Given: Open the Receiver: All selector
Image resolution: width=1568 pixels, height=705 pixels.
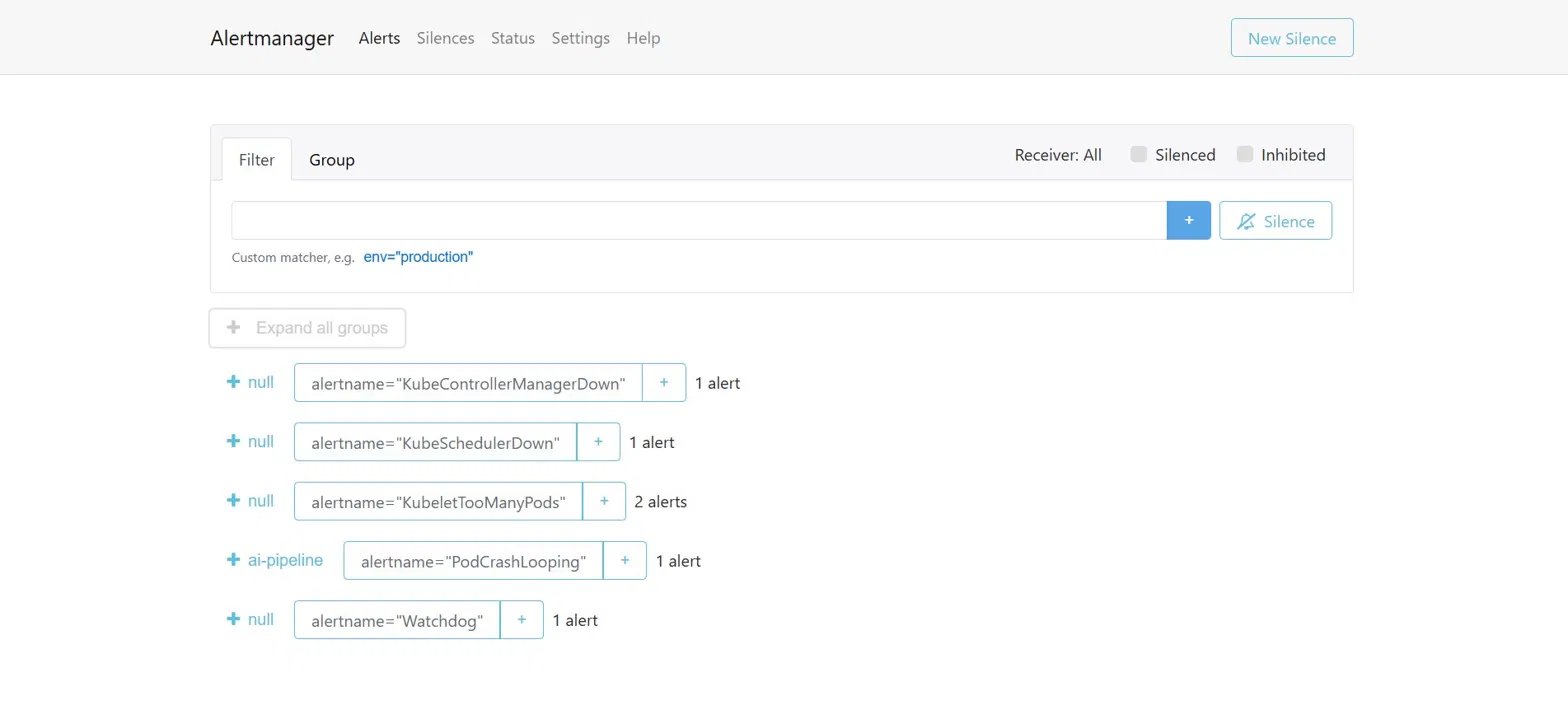Looking at the screenshot, I should click(x=1058, y=155).
